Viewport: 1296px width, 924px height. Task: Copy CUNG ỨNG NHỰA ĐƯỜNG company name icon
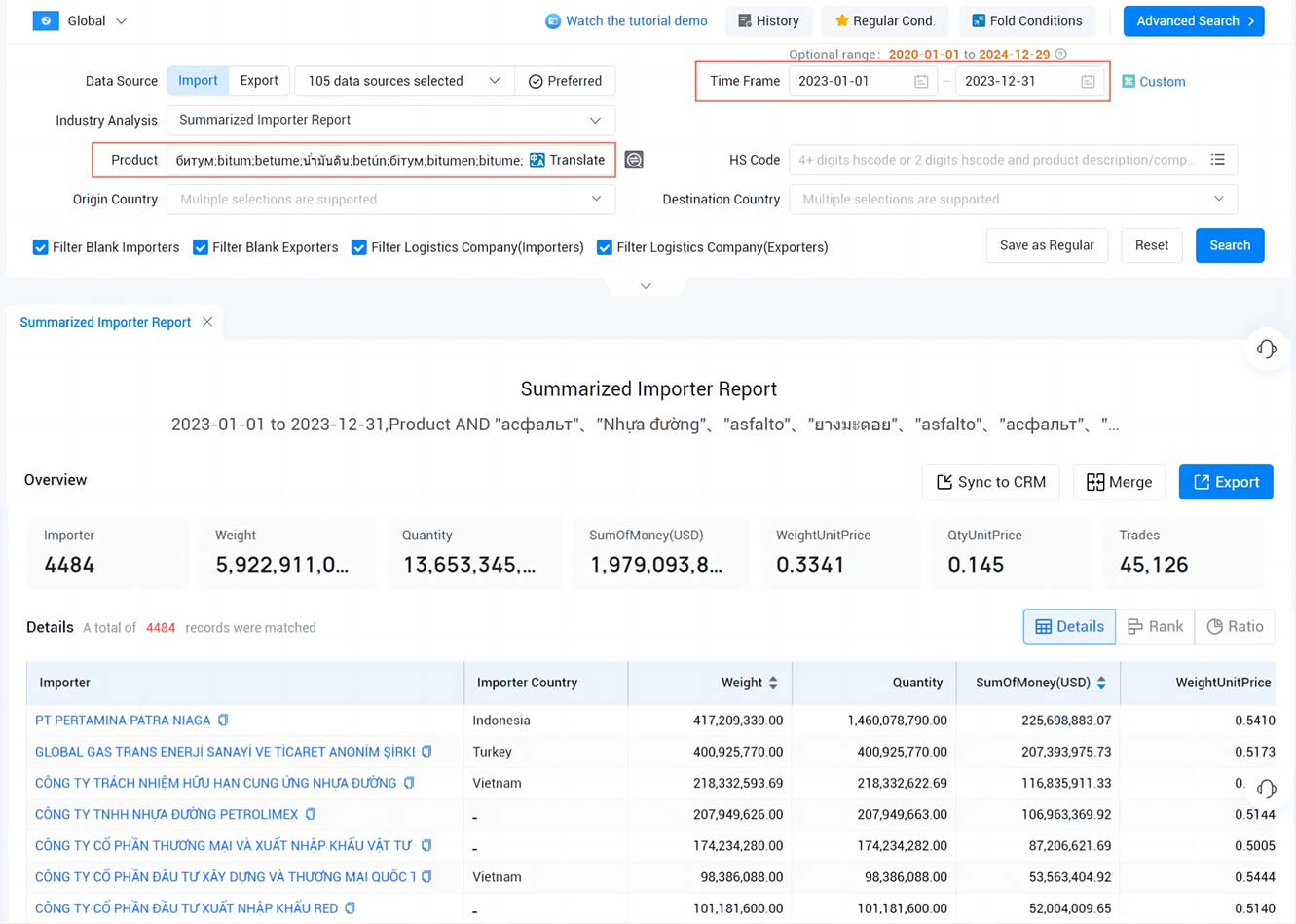click(409, 783)
